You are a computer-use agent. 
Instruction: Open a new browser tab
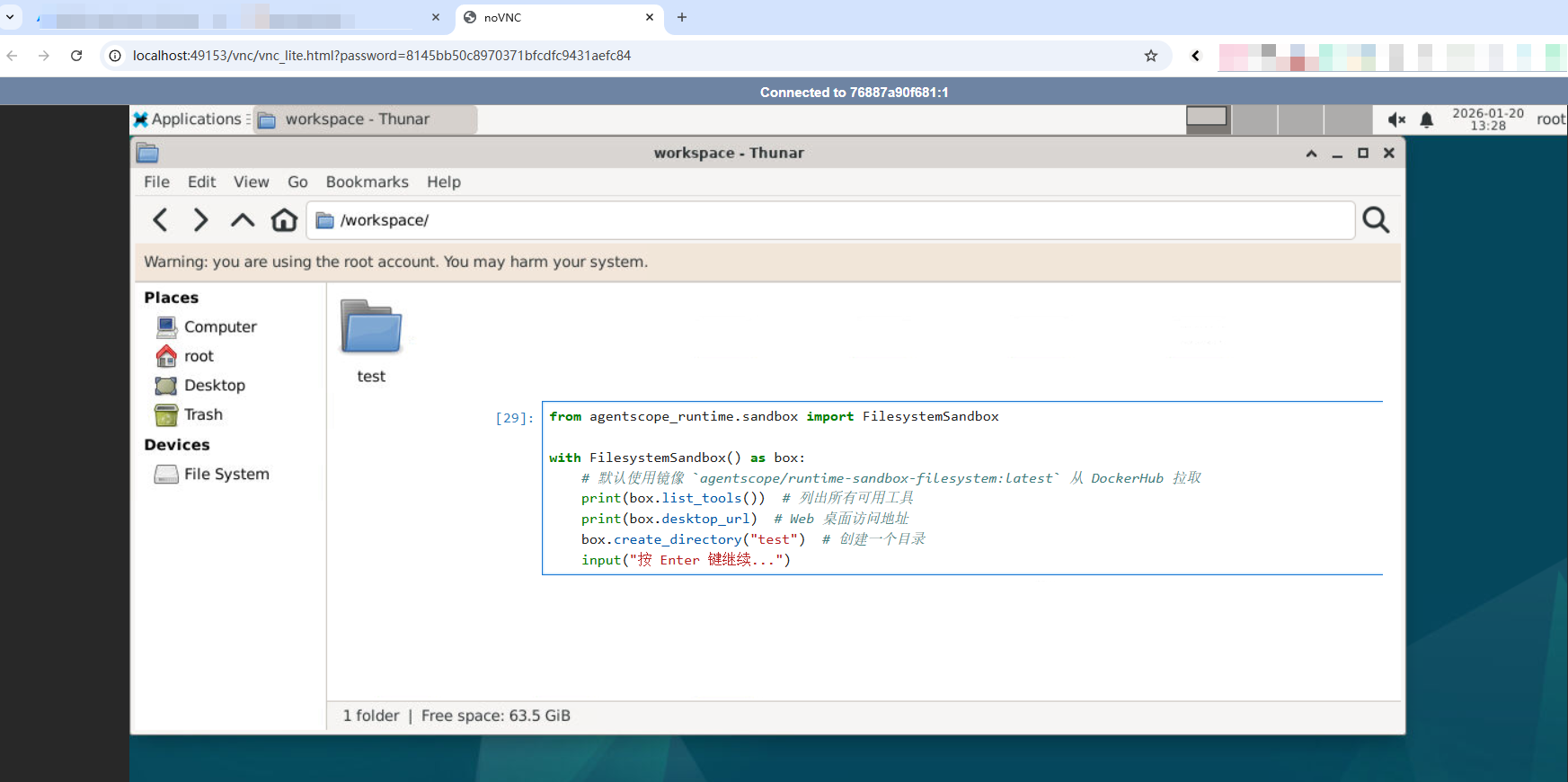(682, 17)
